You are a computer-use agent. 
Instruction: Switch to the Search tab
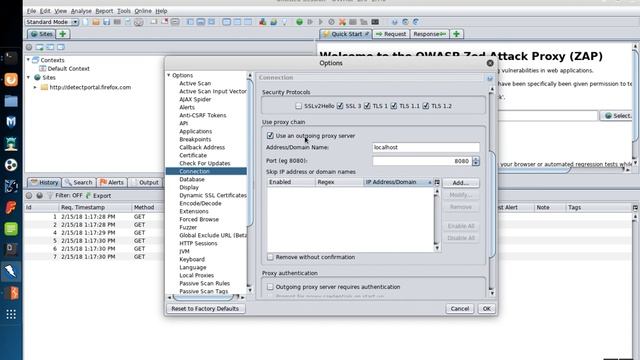[x=79, y=182]
